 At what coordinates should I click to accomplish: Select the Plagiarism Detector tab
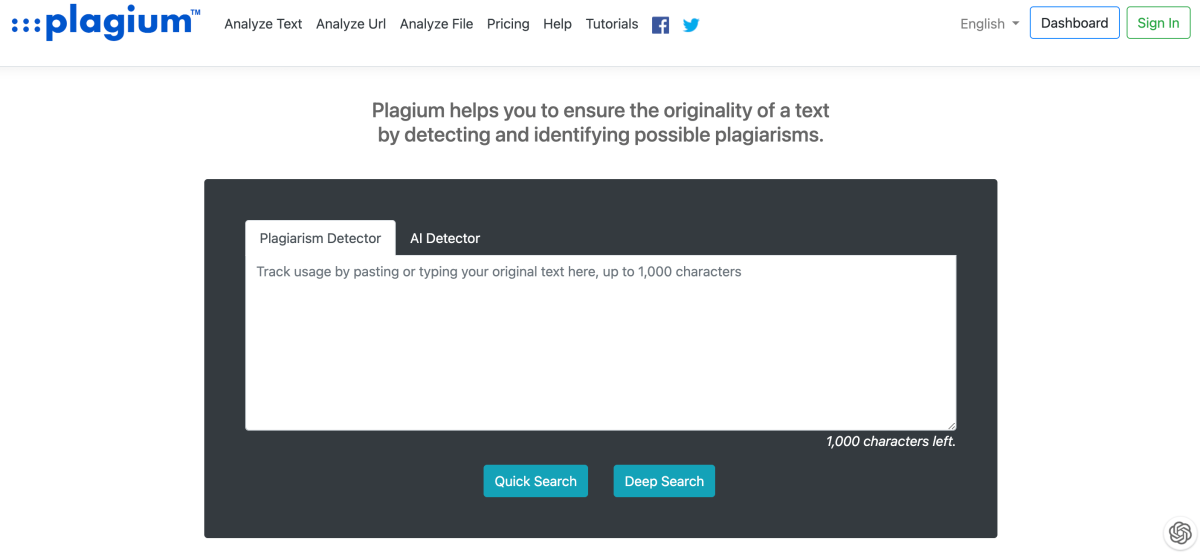pyautogui.click(x=320, y=238)
